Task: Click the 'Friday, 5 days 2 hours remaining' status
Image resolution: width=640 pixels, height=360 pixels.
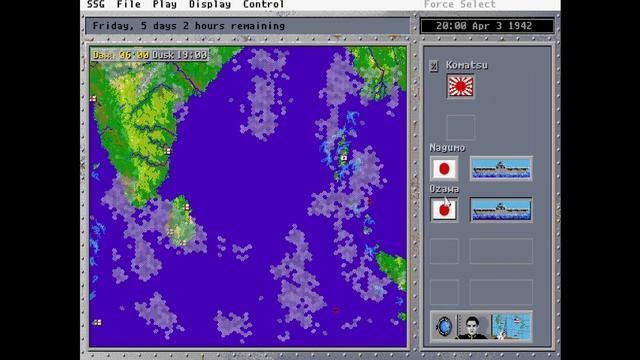Action: [x=189, y=26]
